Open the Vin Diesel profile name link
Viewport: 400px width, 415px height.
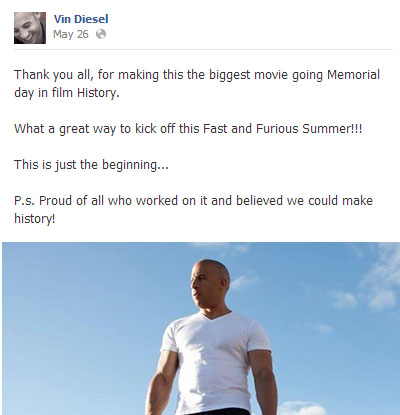point(81,19)
